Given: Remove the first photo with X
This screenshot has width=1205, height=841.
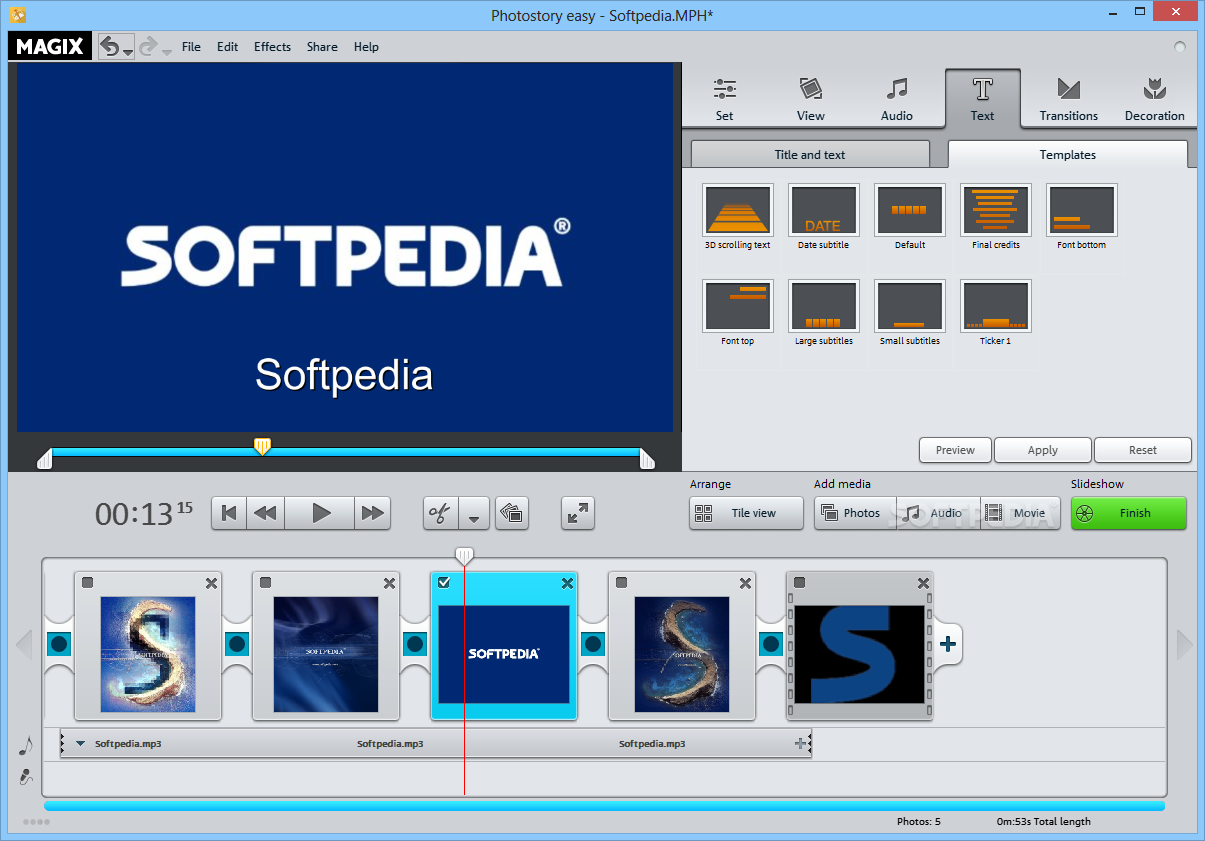Looking at the screenshot, I should click(211, 583).
